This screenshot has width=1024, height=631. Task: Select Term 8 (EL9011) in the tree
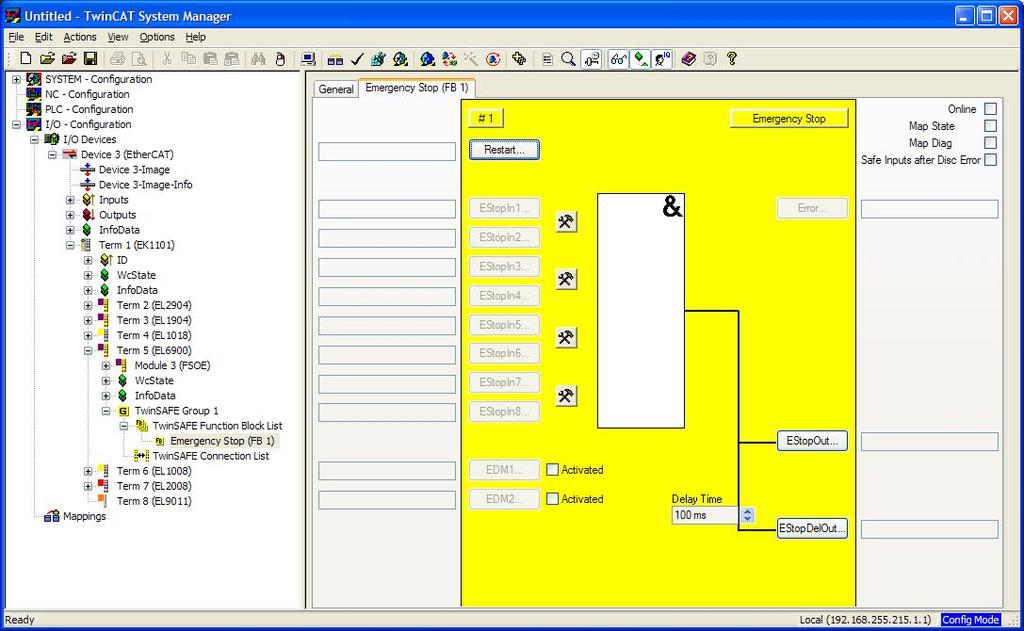tap(153, 501)
